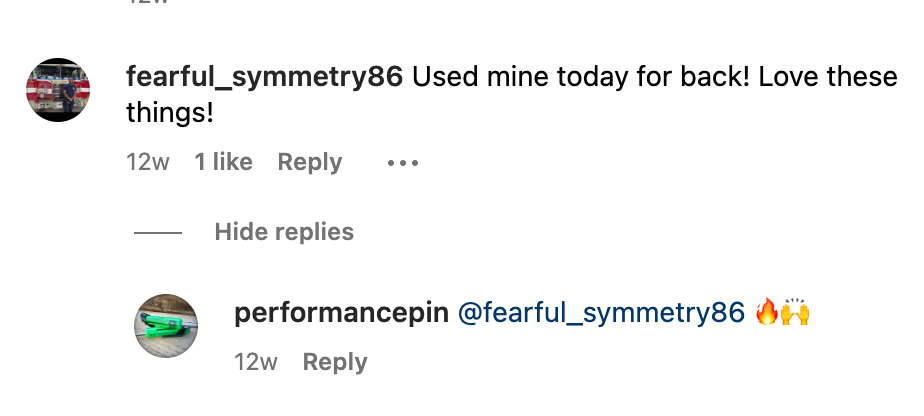Visit the performancepin profile via username
The width and height of the screenshot is (924, 416).
[340, 313]
